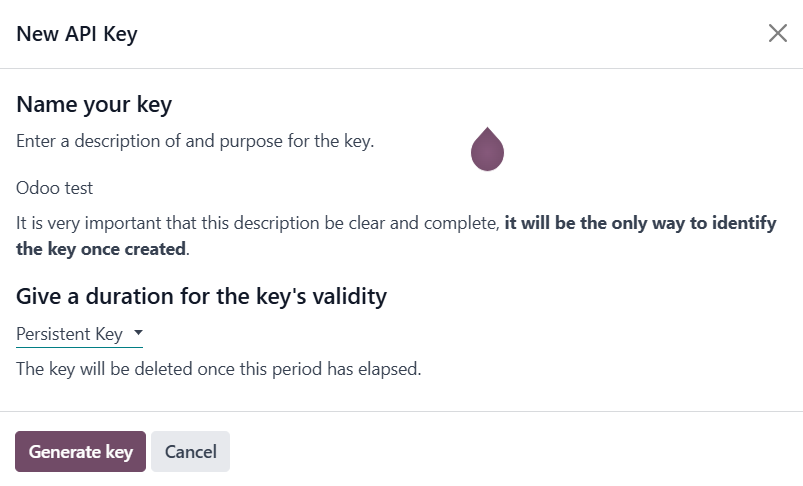Click the 'Give a duration for the key's validity' heading
The width and height of the screenshot is (803, 486).
(201, 296)
